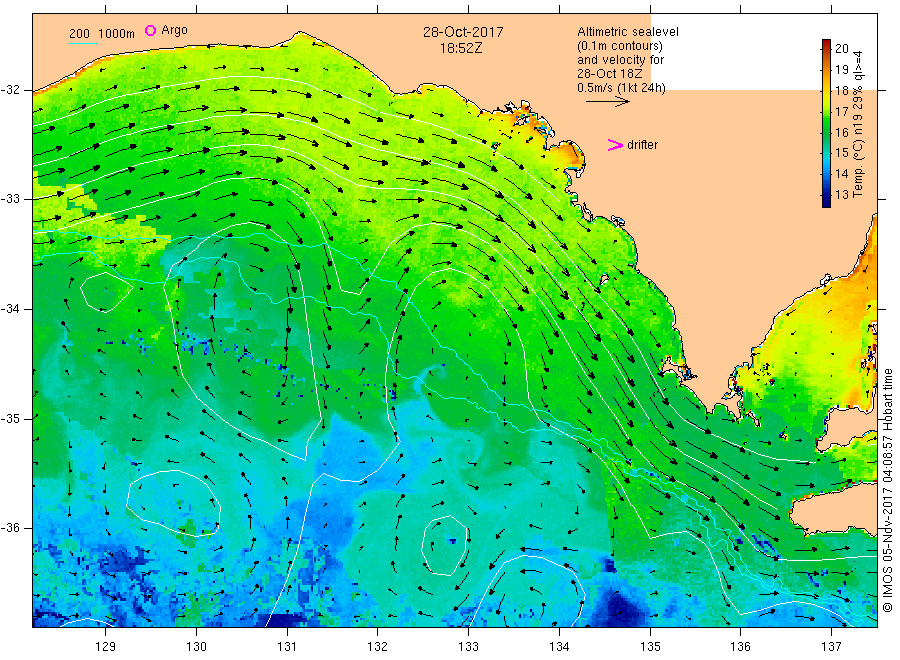900x660 pixels.
Task: Click the longitude label 134
Action: click(559, 647)
